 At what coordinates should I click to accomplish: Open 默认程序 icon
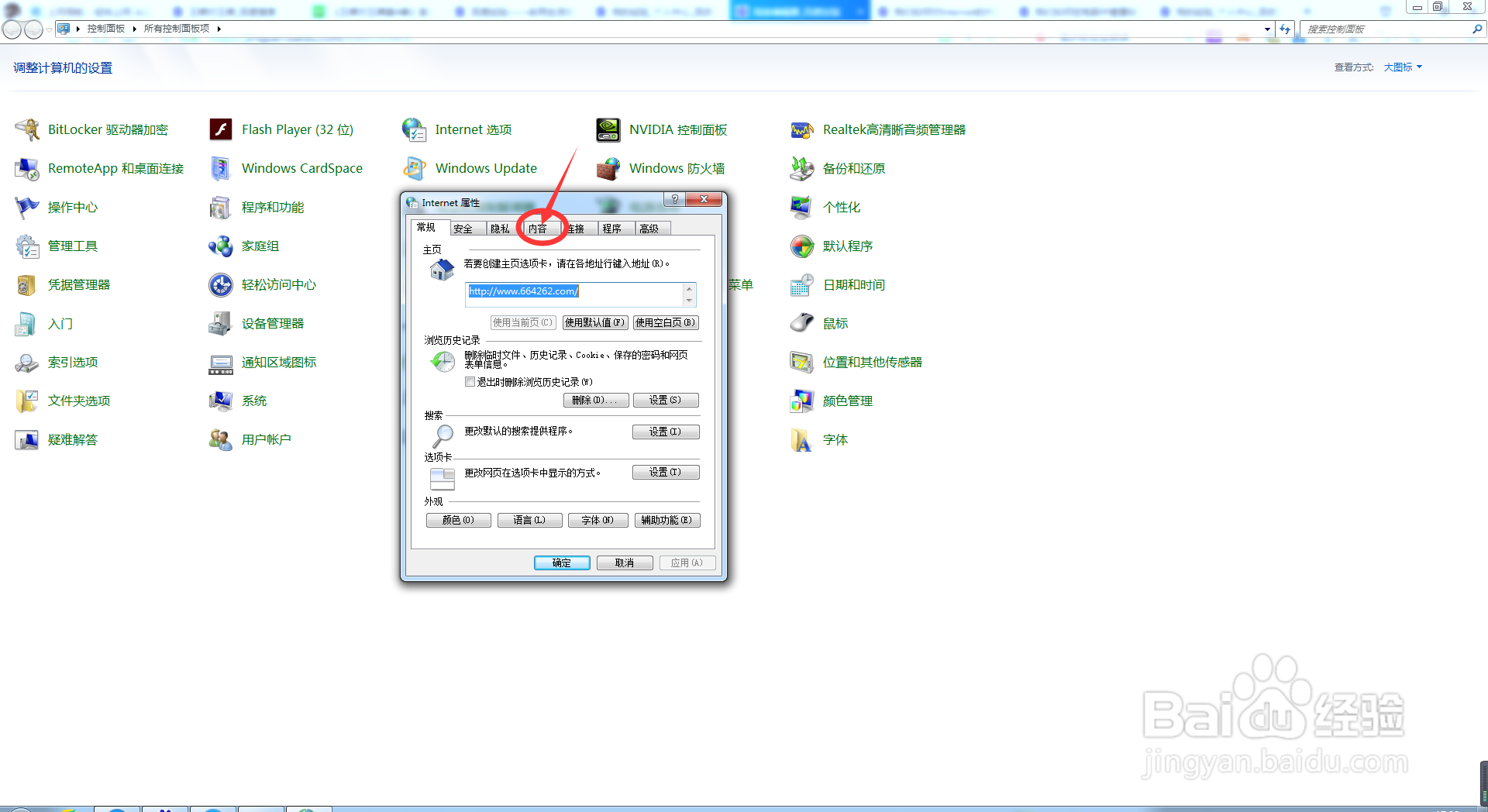(x=802, y=246)
